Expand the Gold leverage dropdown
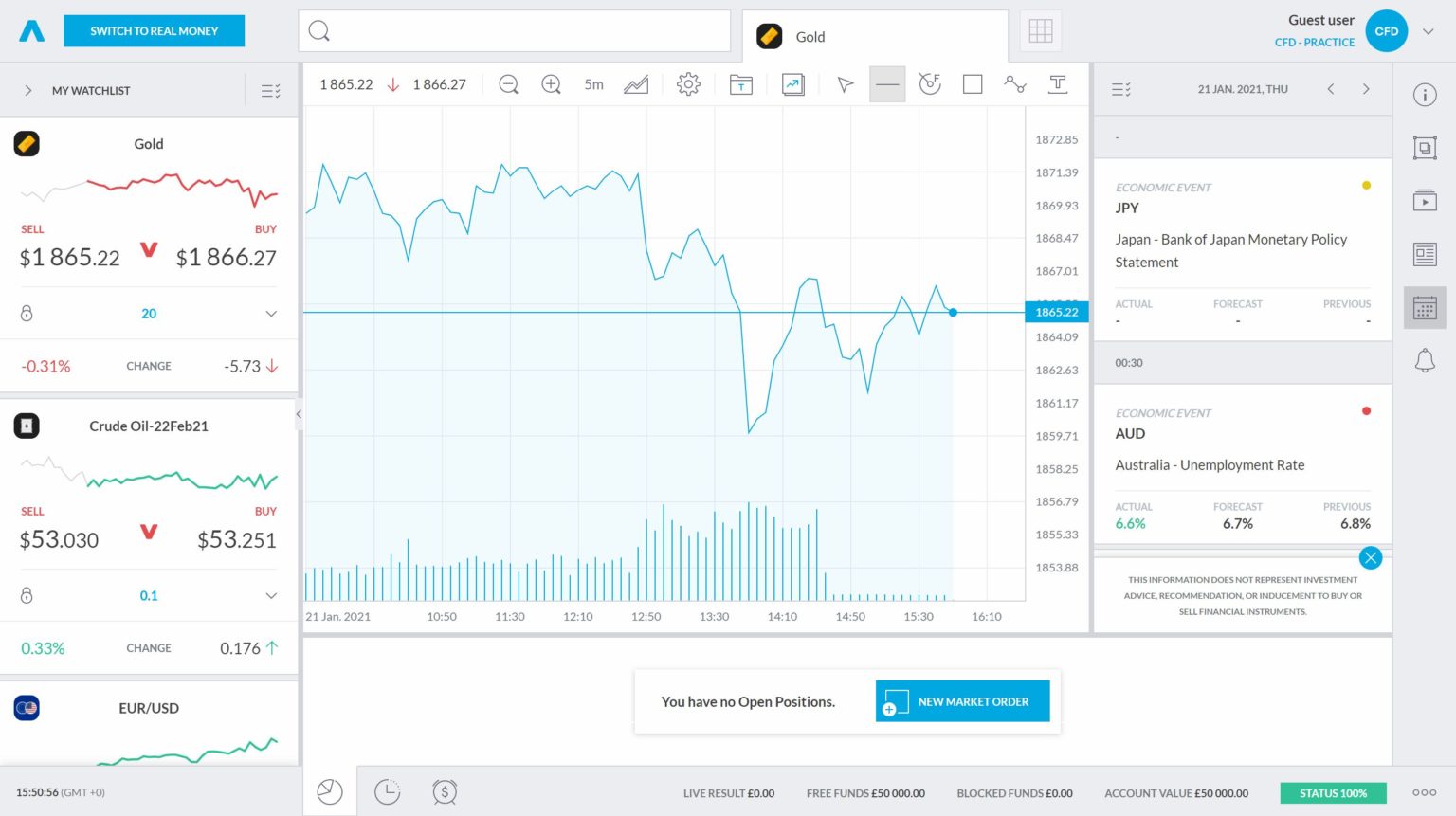Image resolution: width=1456 pixels, height=816 pixels. click(x=272, y=313)
